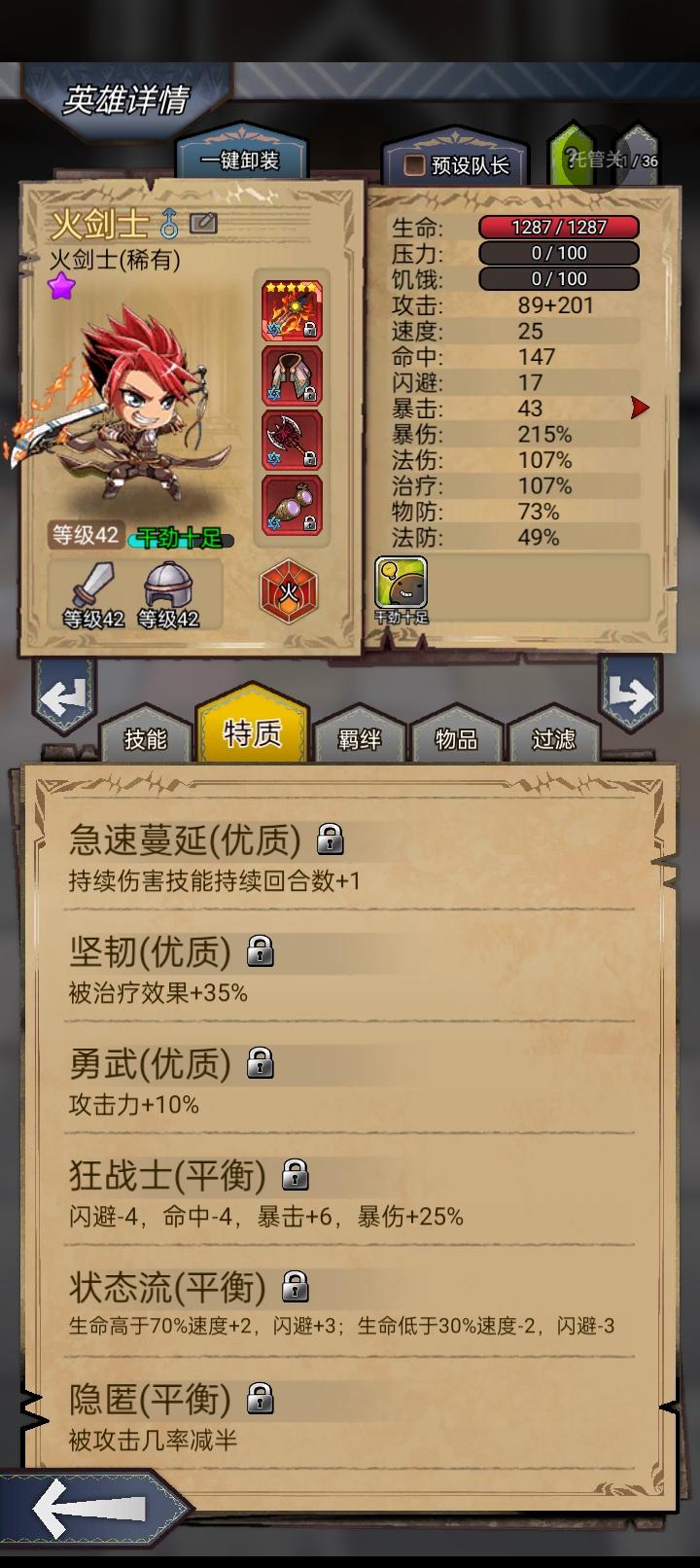Toggle lock on 急速蔓延 trait
Viewport: 700px width, 1568px height.
coord(331,838)
